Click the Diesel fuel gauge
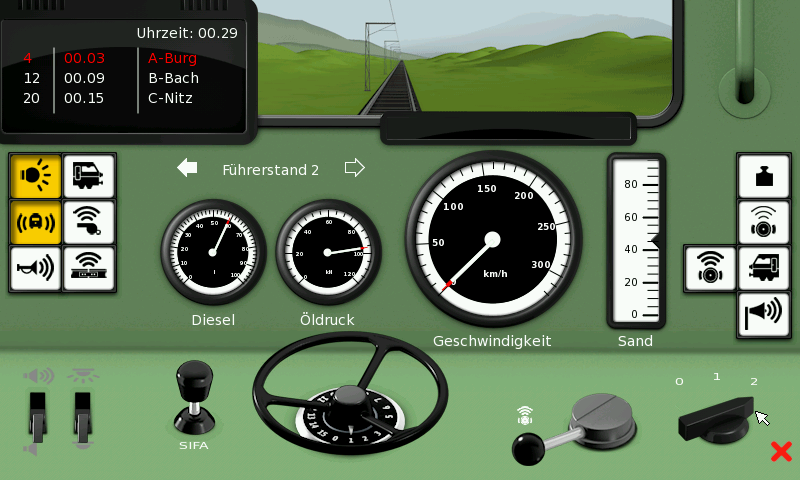Image resolution: width=800 pixels, height=480 pixels. (x=213, y=252)
